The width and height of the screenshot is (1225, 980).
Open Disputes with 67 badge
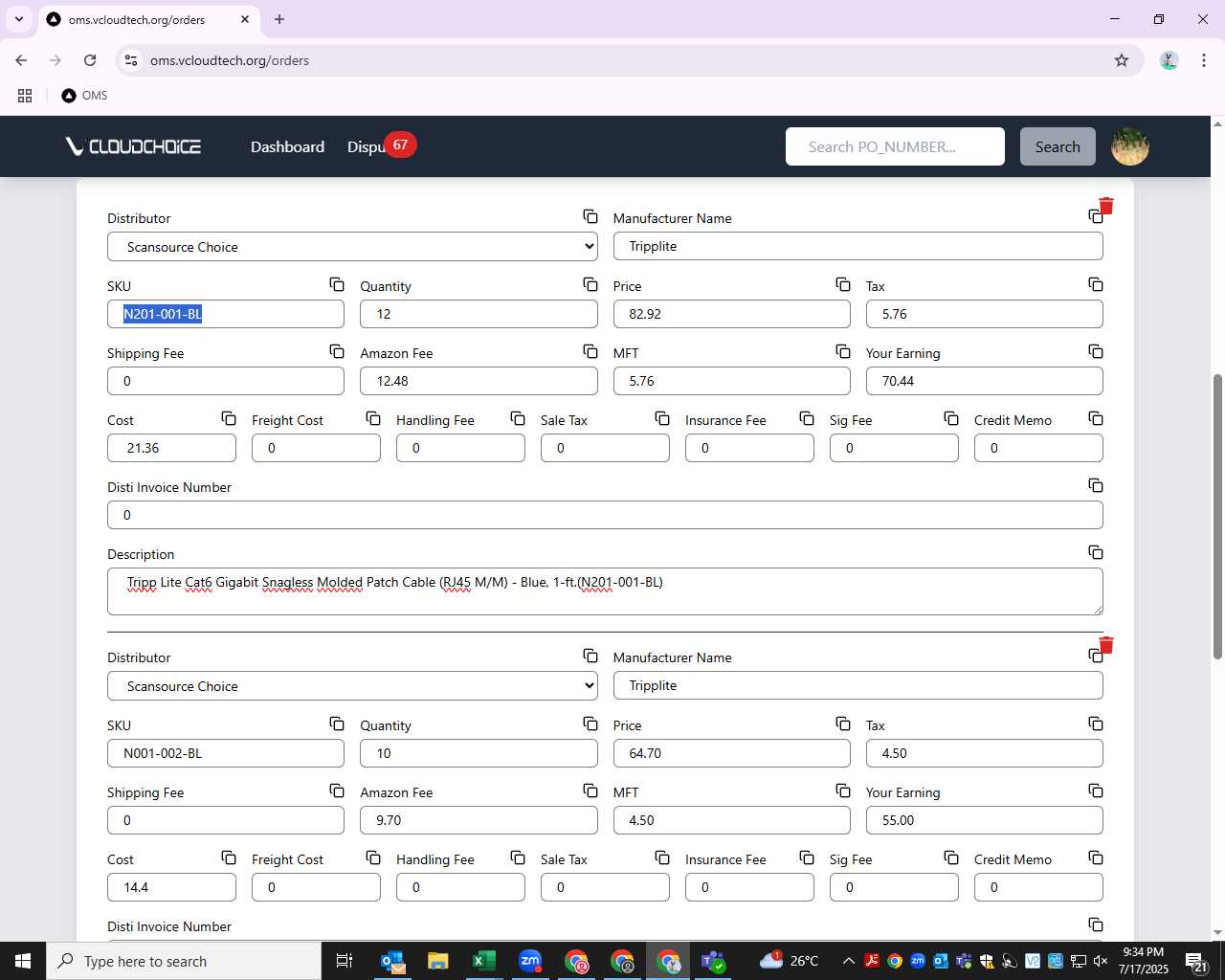click(380, 146)
